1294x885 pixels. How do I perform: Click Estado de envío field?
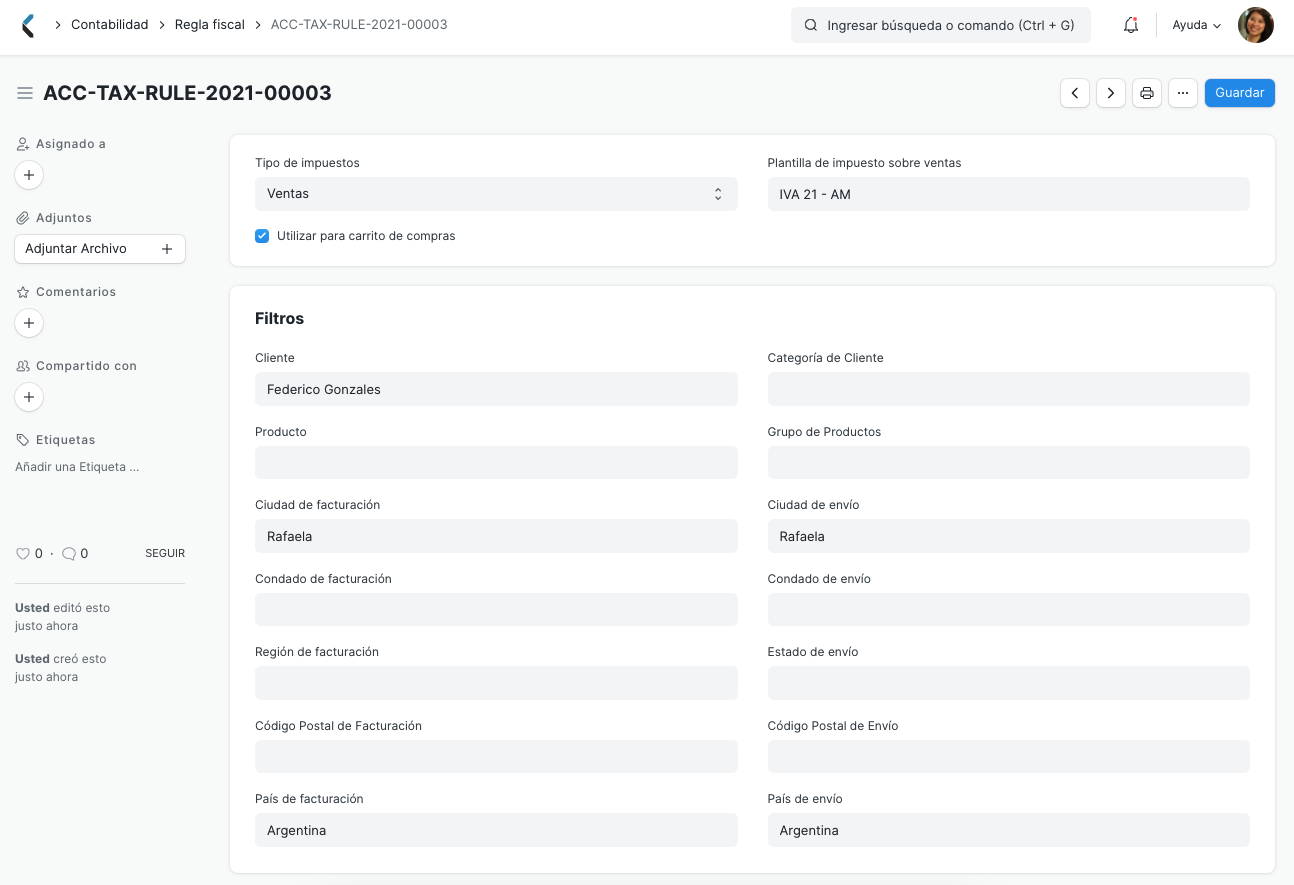(x=1009, y=683)
